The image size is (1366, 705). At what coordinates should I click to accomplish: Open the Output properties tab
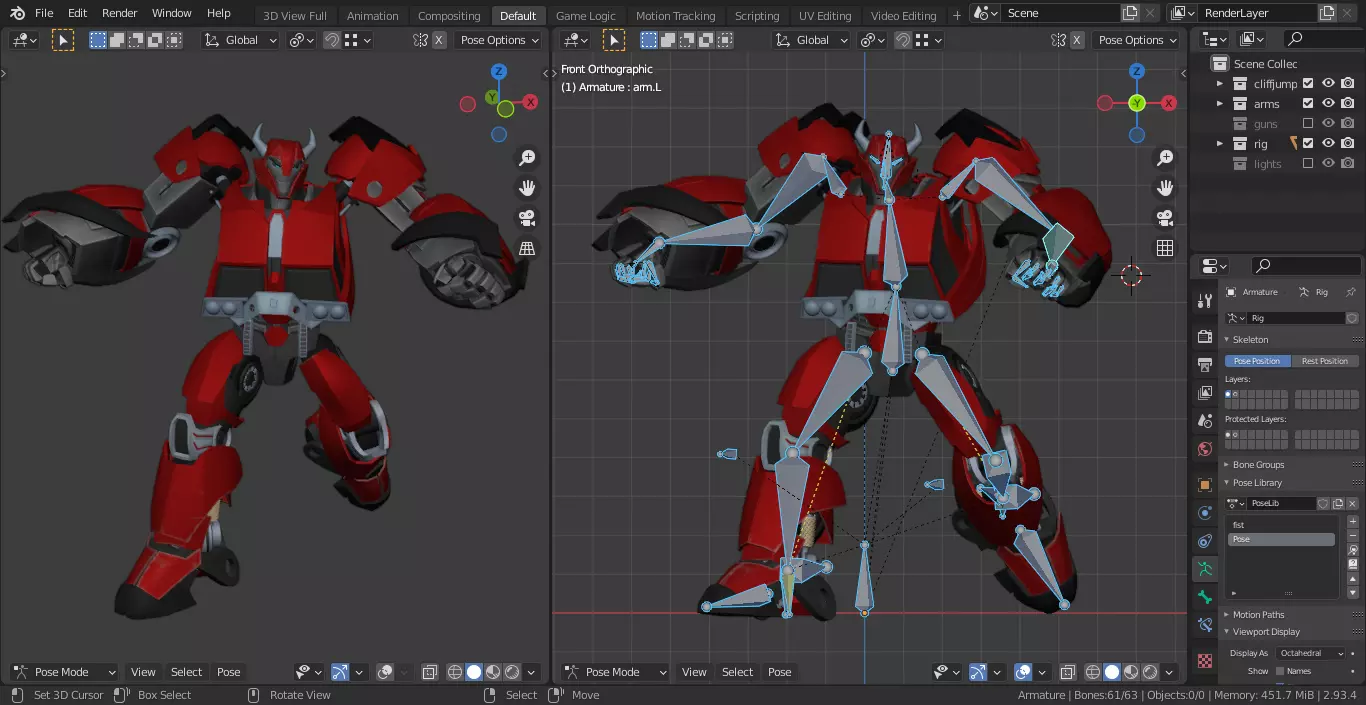point(1205,365)
